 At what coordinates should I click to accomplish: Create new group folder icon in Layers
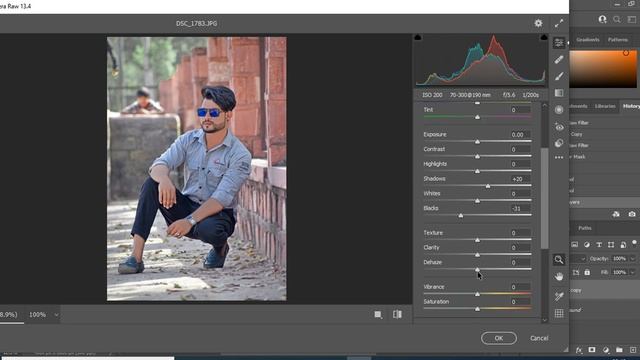point(619,350)
